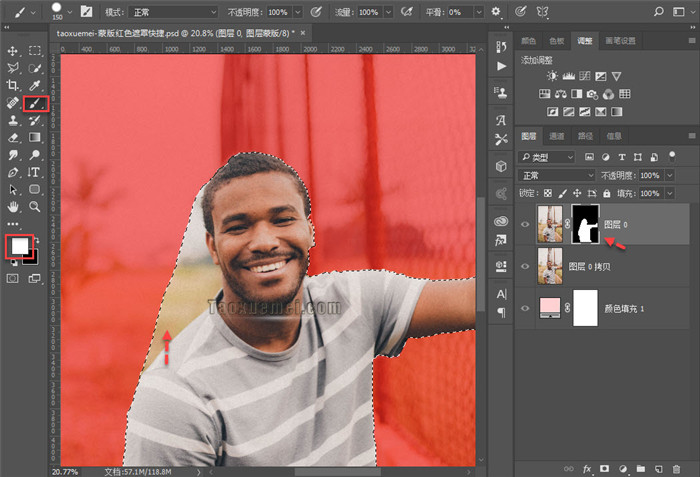
Task: Select the Zoom magnifier tool
Action: [35, 207]
